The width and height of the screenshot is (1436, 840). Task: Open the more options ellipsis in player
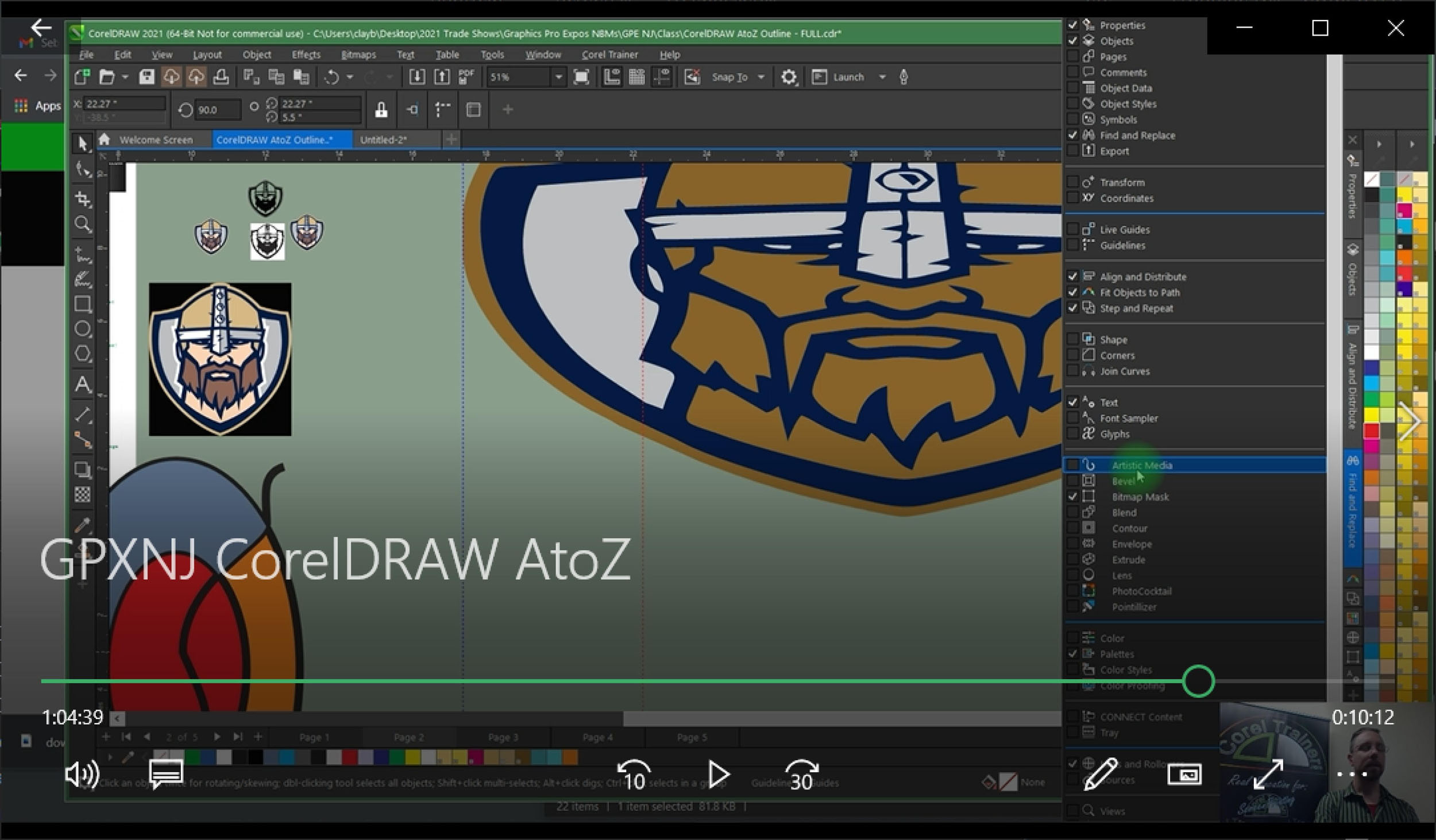(1352, 774)
